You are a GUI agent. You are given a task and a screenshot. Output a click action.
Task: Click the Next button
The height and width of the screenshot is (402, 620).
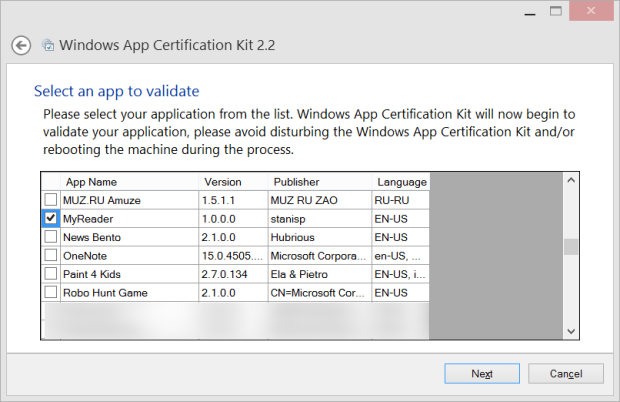[482, 374]
